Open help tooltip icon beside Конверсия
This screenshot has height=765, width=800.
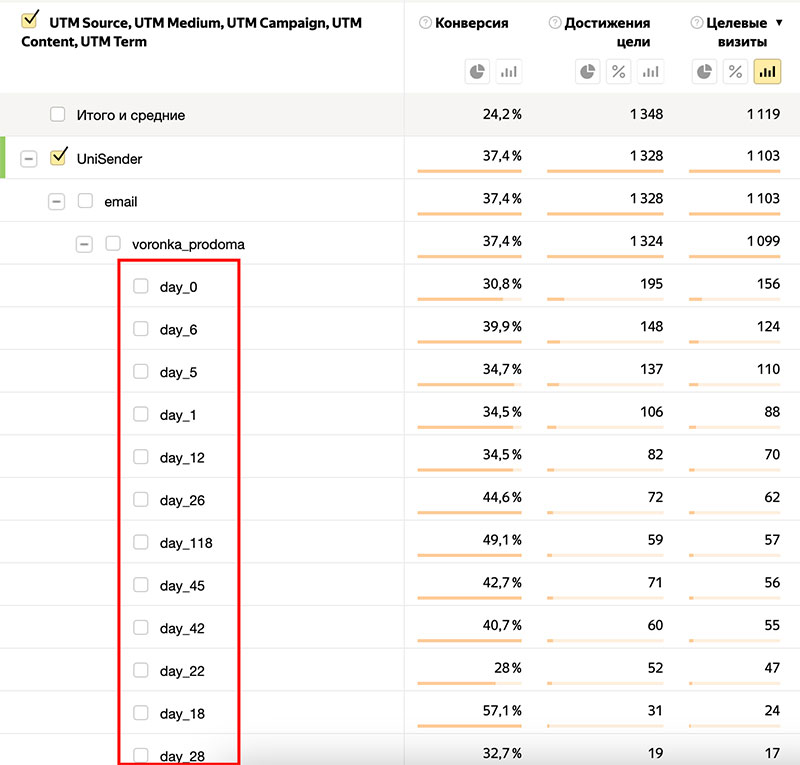pyautogui.click(x=426, y=23)
